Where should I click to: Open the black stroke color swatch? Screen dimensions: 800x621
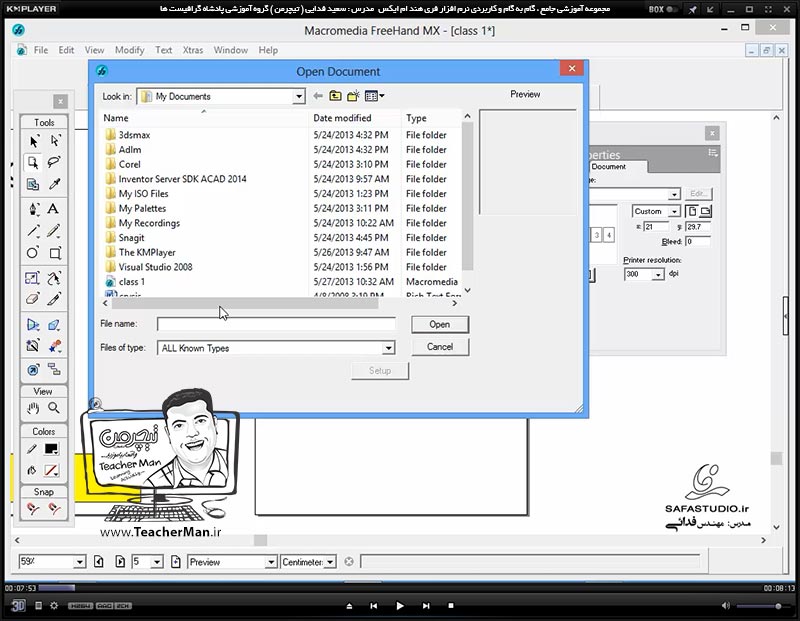tap(52, 449)
